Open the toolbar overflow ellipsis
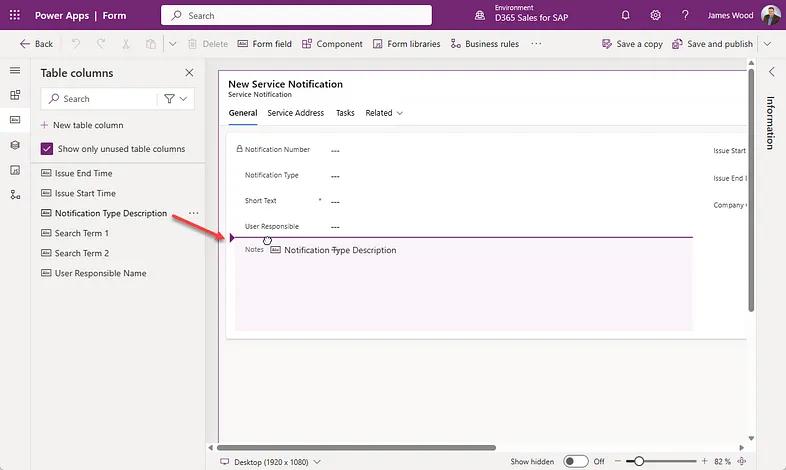The image size is (786, 470). coord(536,44)
